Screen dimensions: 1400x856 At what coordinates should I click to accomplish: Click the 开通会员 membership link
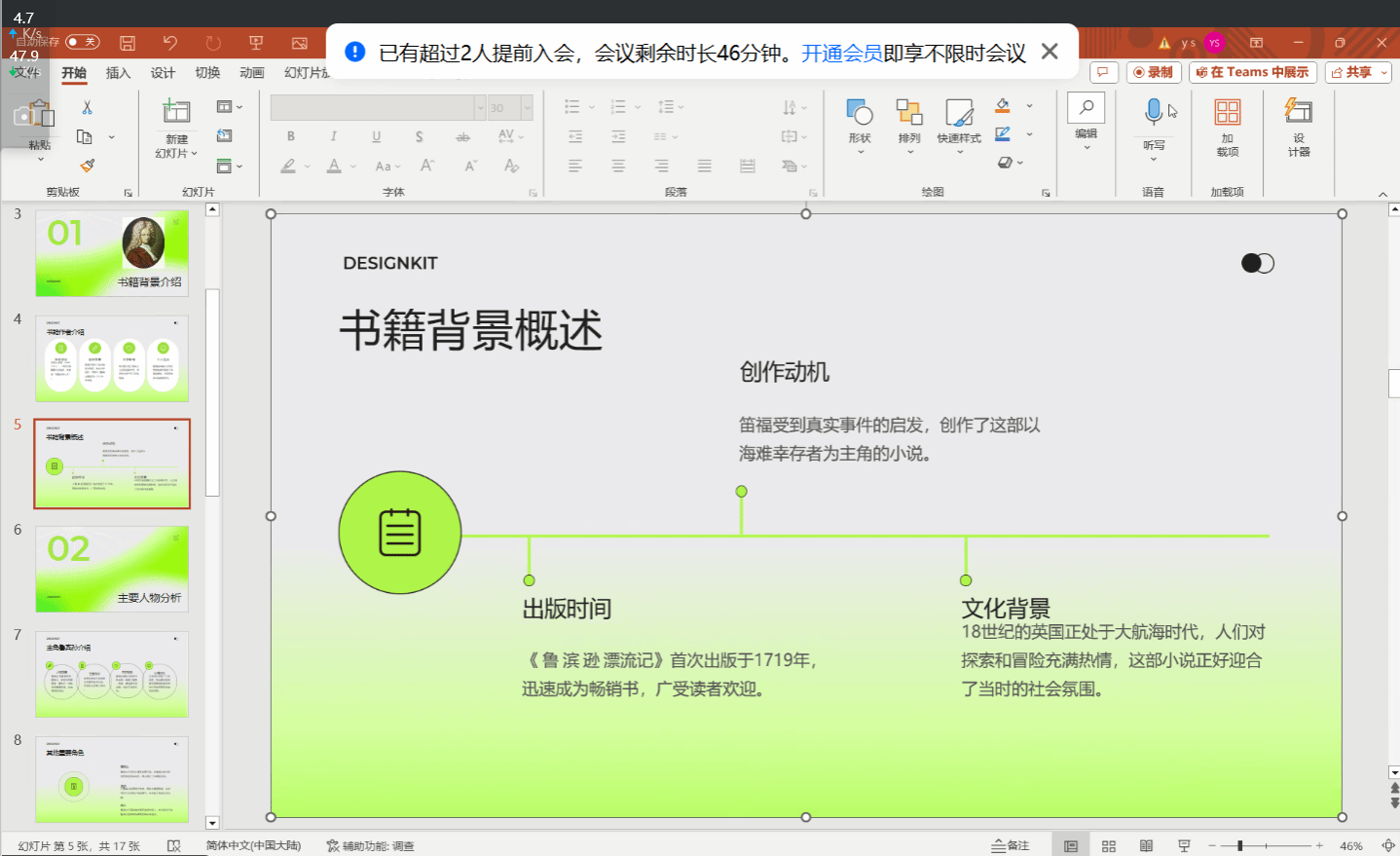tap(841, 53)
